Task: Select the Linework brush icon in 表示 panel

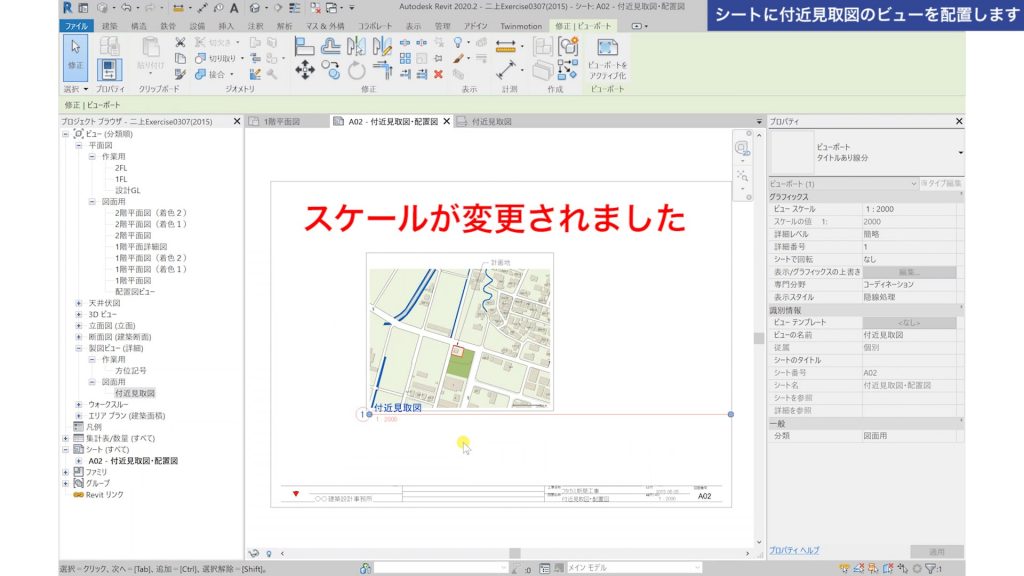Action: [458, 59]
